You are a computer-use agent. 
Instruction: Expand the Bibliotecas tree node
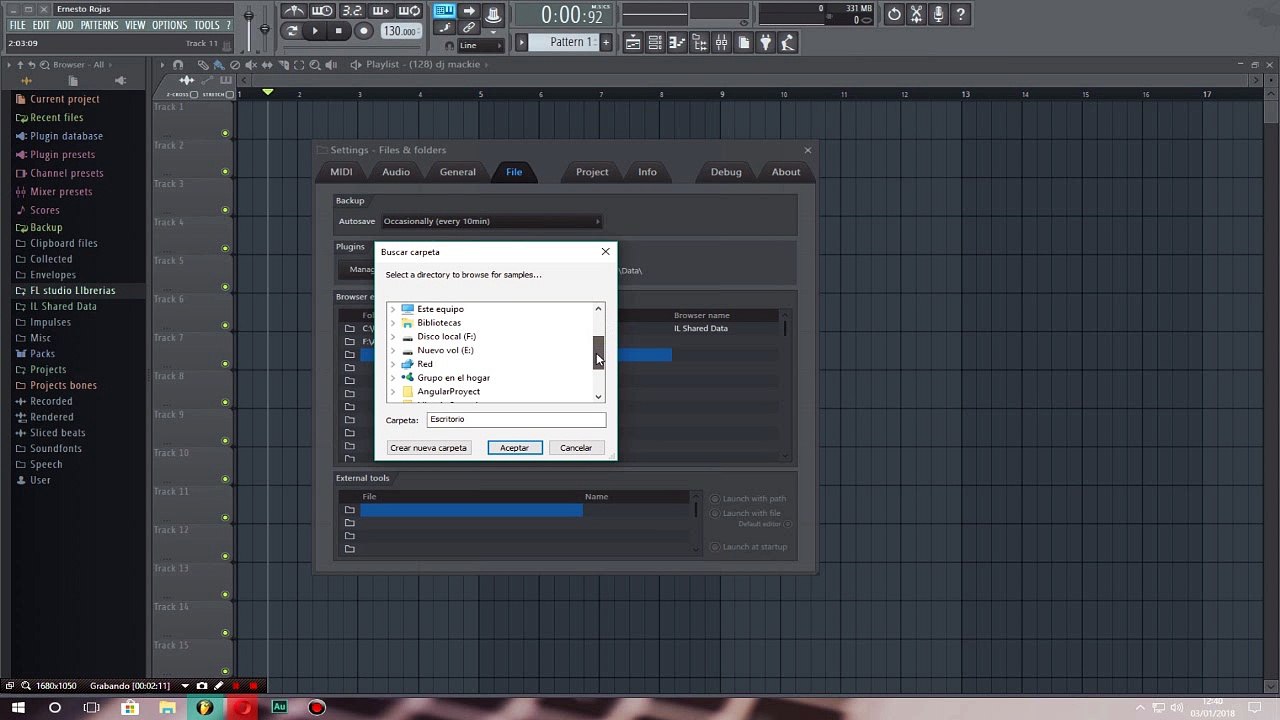[393, 323]
